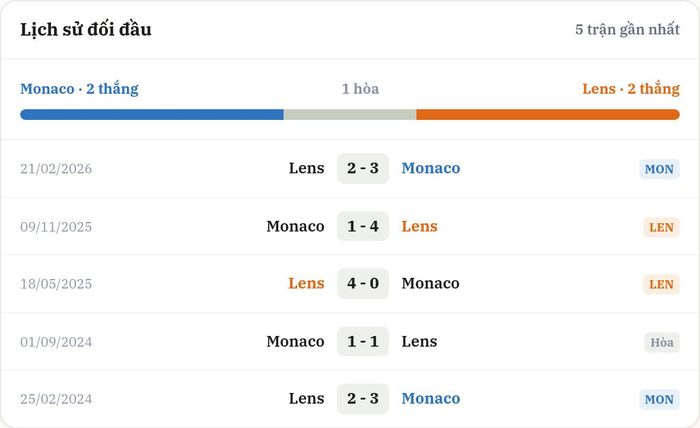Select the 4 - 0 score box
Image resolution: width=700 pixels, height=428 pixels.
click(363, 283)
